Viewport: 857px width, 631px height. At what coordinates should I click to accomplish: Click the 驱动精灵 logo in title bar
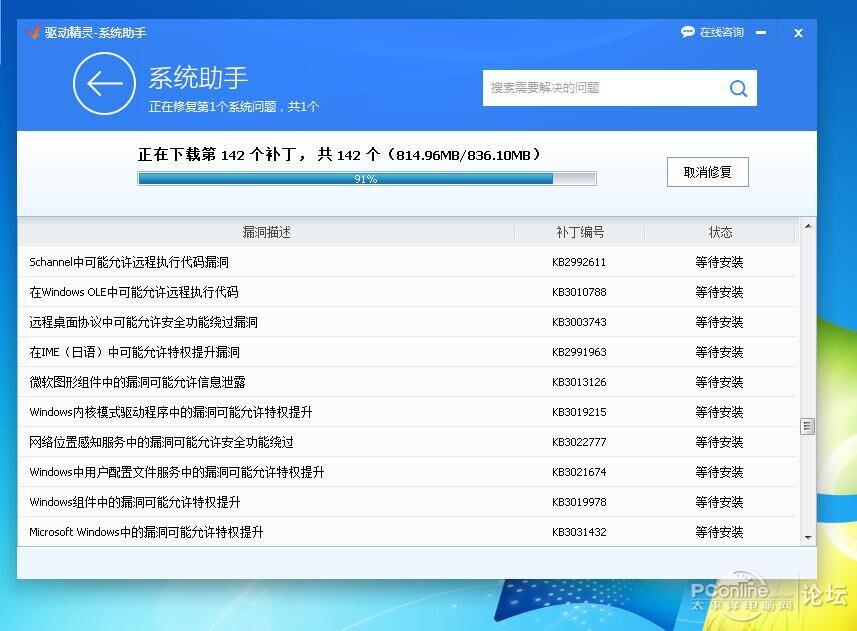tap(33, 32)
